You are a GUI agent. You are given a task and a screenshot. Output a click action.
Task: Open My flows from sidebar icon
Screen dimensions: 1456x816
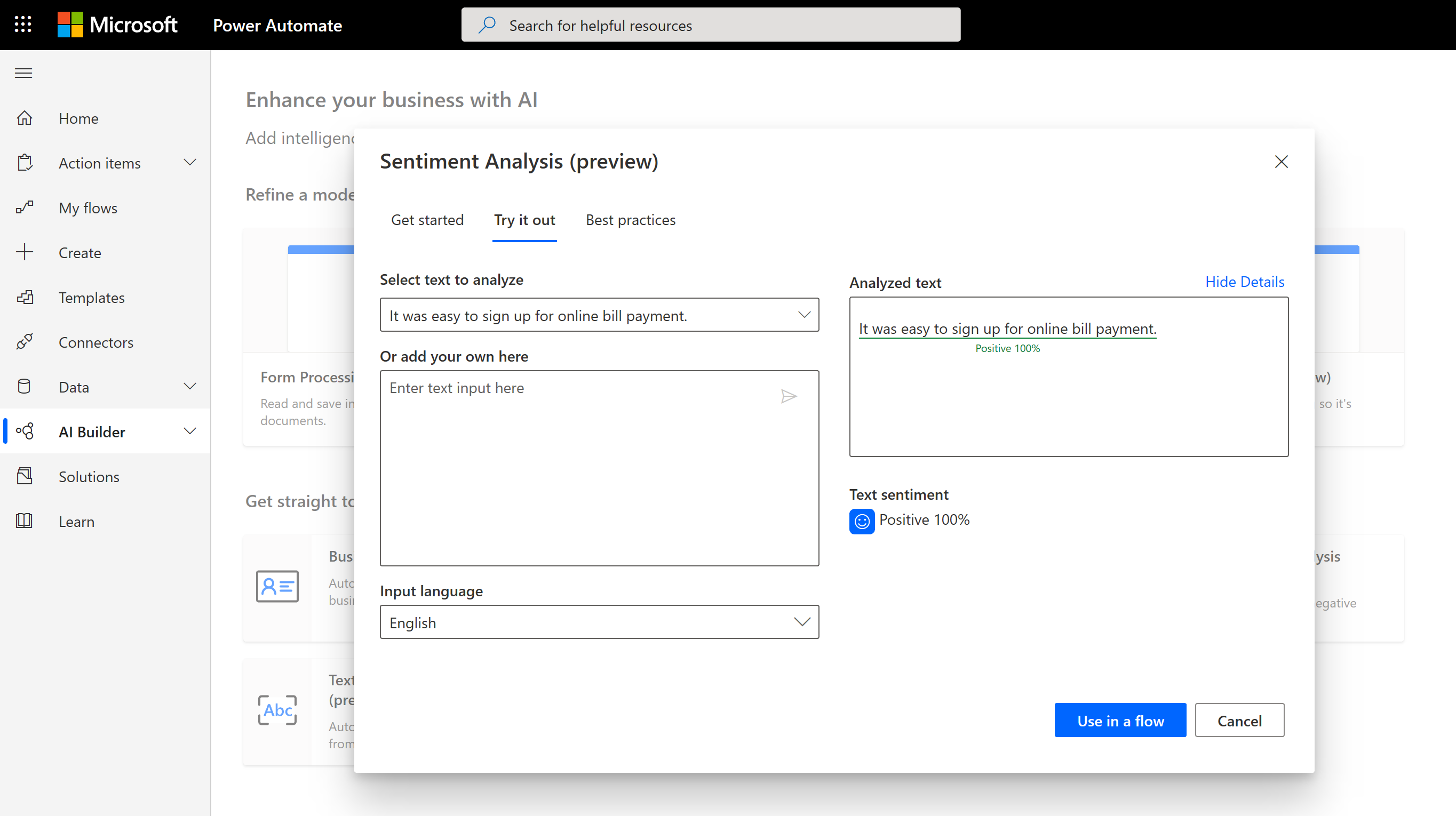(25, 208)
